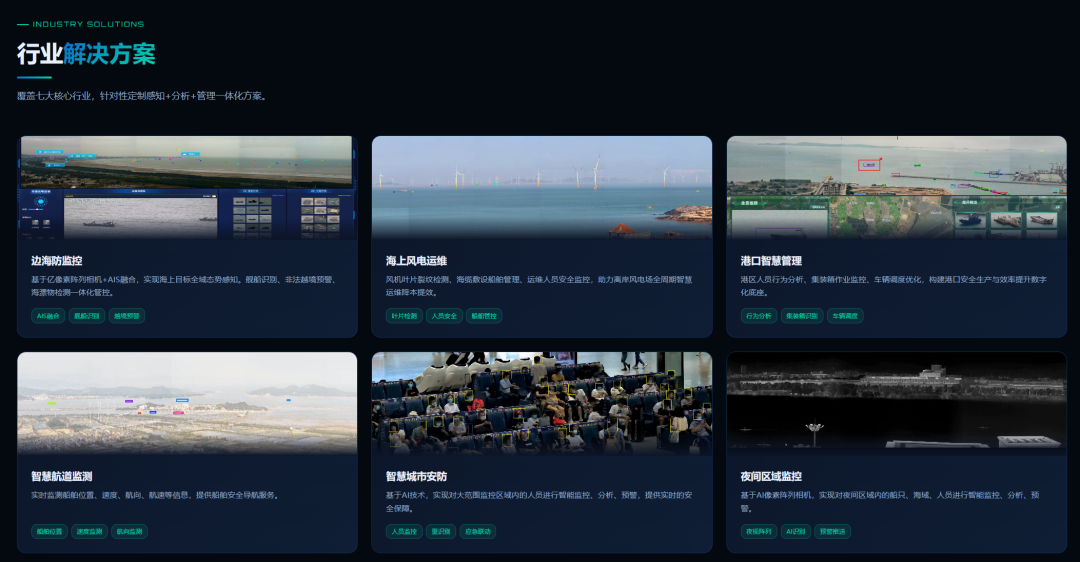This screenshot has height=562, width=1080.
Task: Select the AI识别 tag in 夜间区域监控
Action: pyautogui.click(x=796, y=532)
